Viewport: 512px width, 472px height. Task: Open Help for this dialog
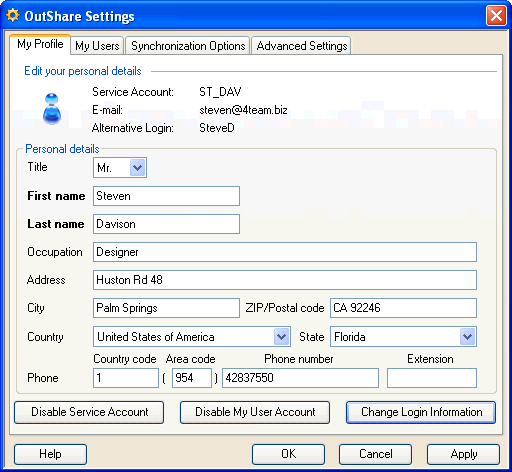[50, 454]
